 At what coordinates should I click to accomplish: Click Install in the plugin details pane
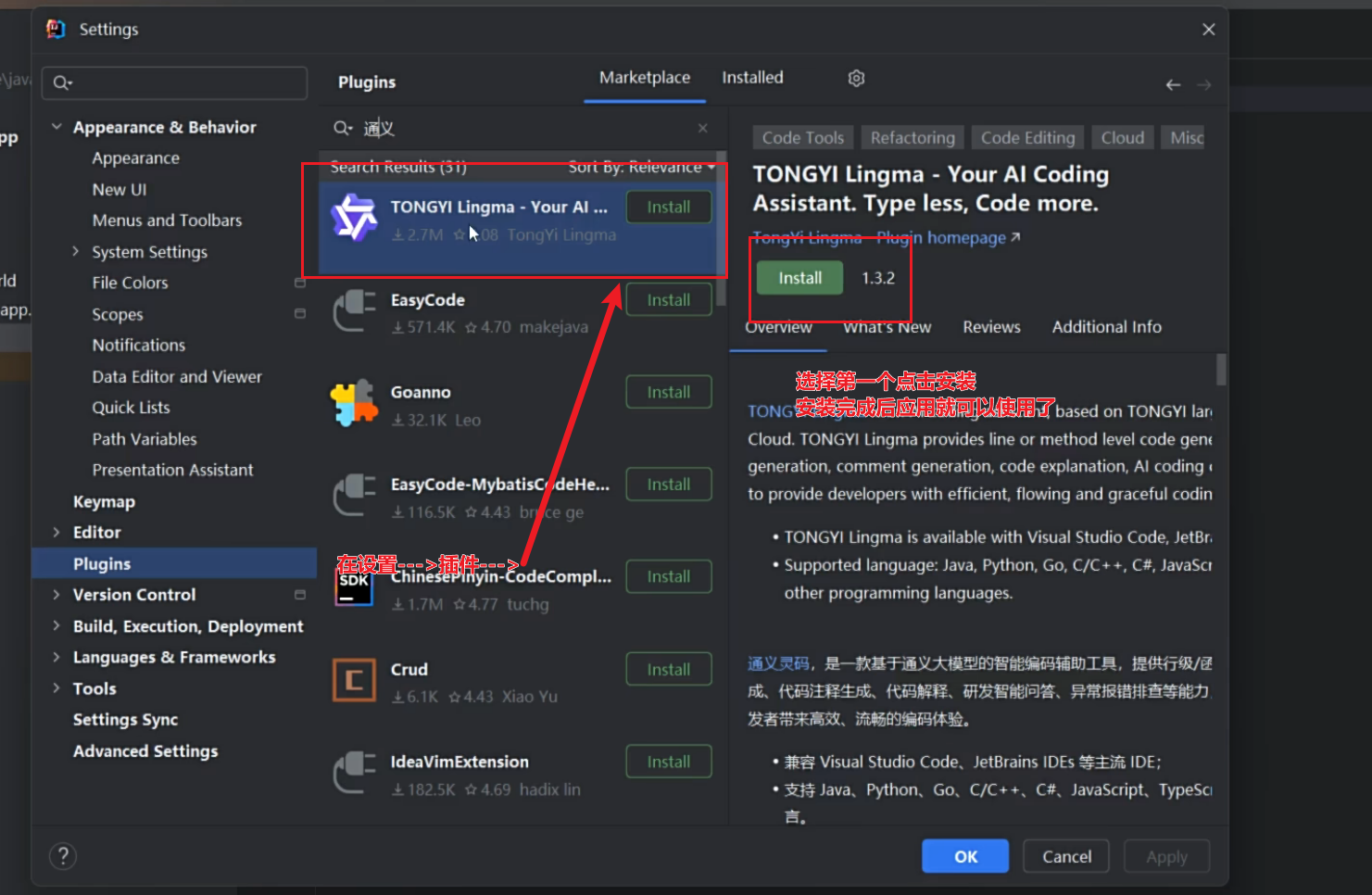[x=799, y=278]
